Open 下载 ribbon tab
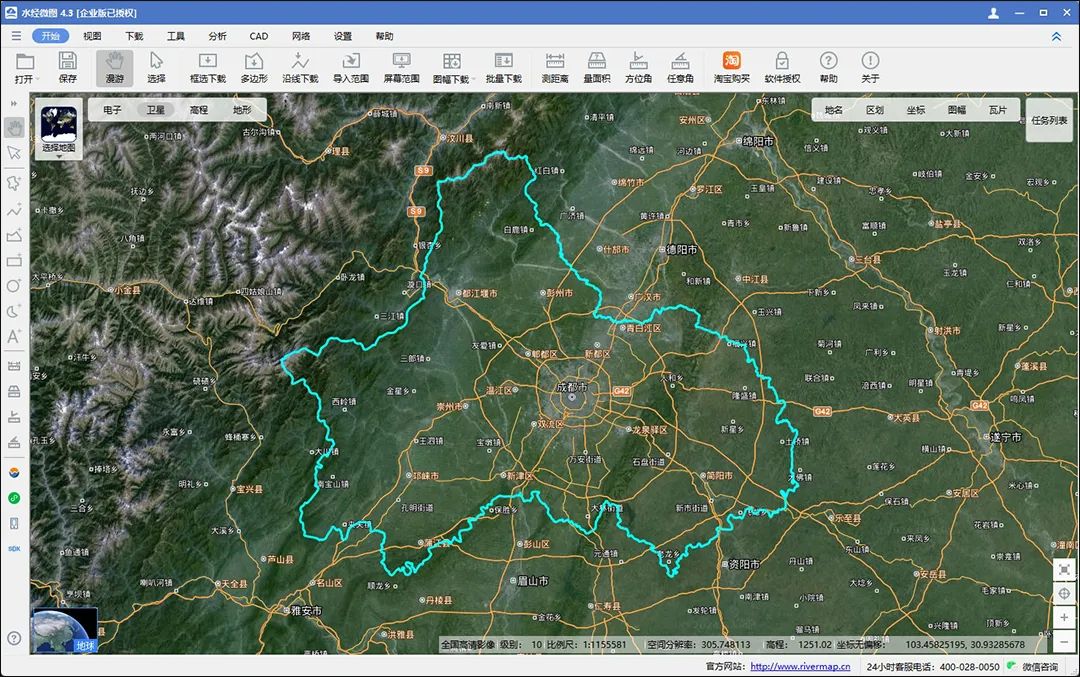 134,36
